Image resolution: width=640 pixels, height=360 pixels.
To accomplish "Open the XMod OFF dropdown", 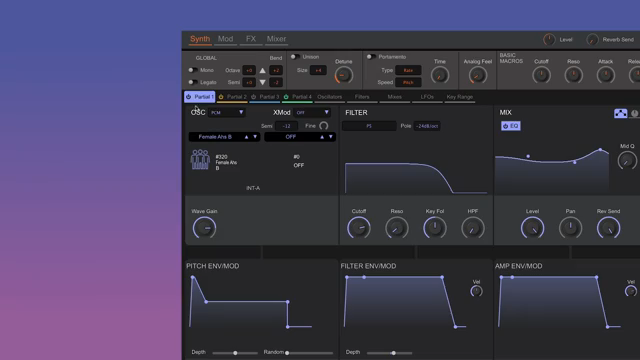I will [312, 112].
